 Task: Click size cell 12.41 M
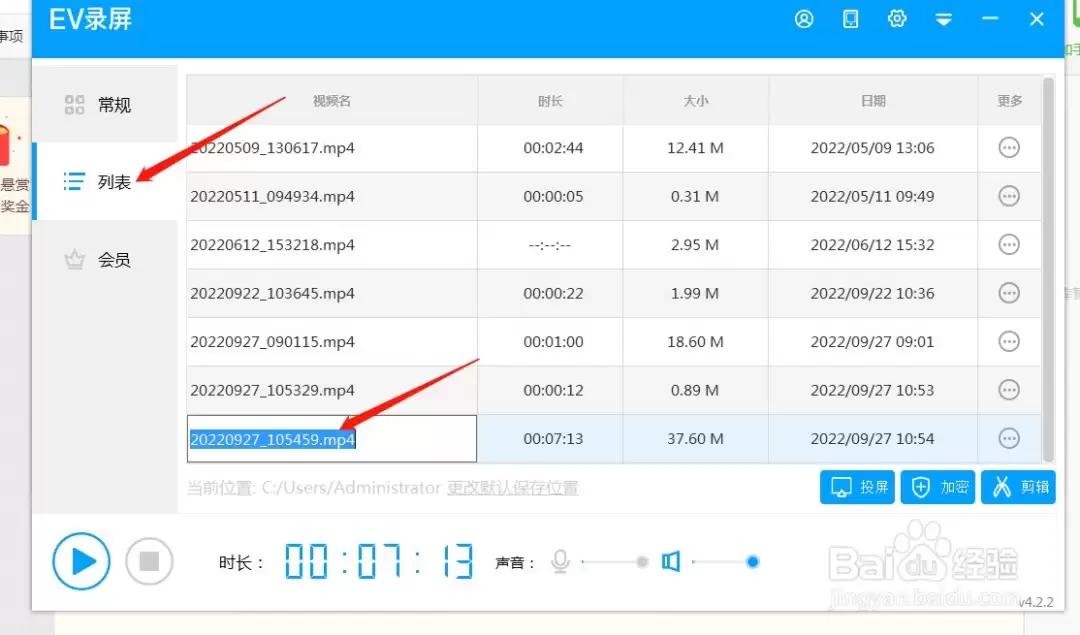click(x=695, y=147)
